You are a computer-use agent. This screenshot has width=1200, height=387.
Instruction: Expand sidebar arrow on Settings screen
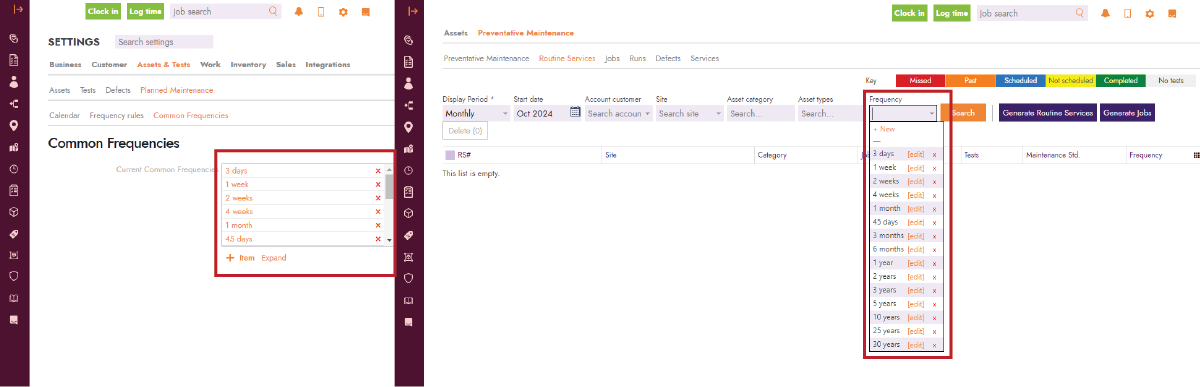click(x=18, y=10)
